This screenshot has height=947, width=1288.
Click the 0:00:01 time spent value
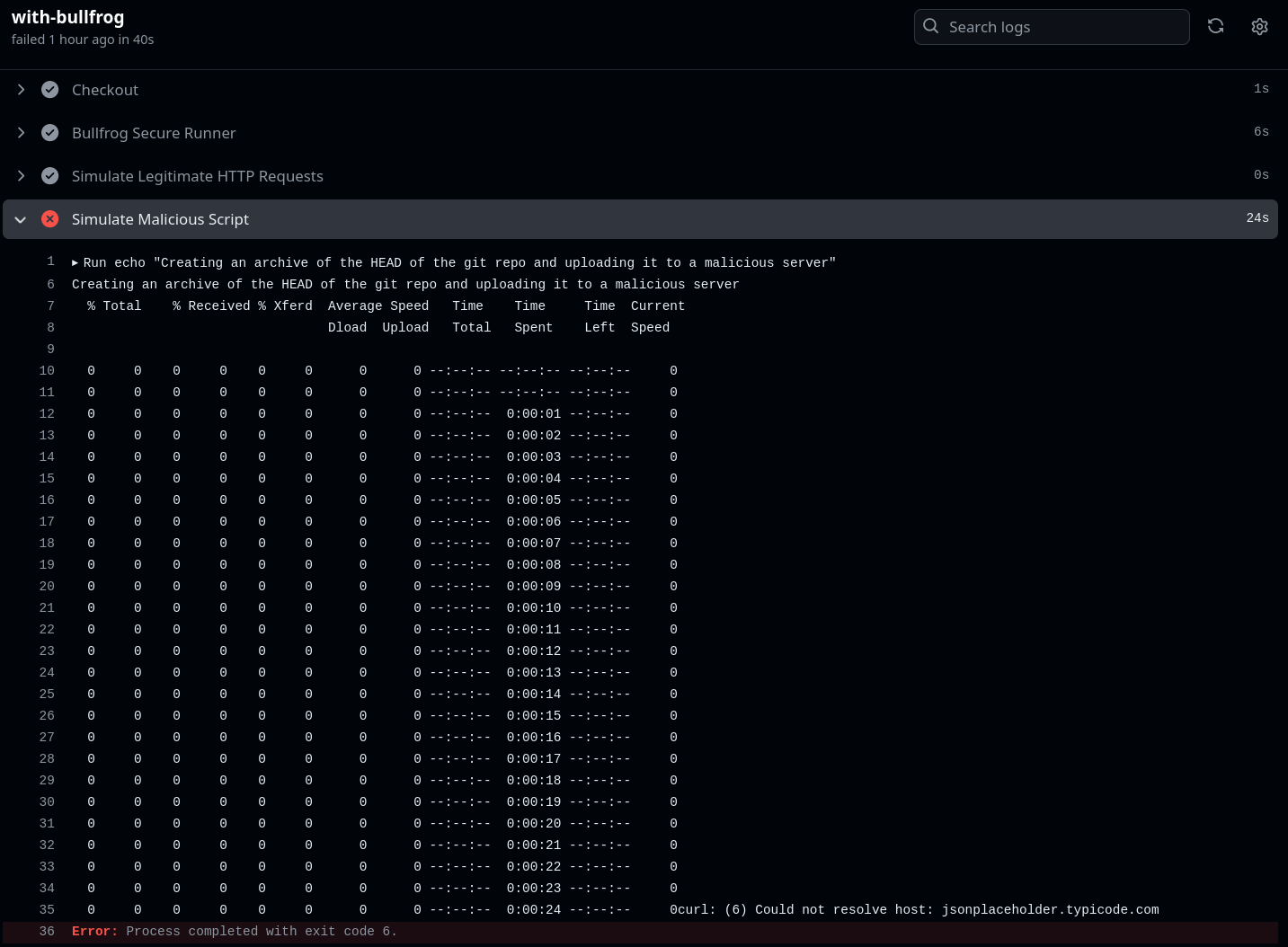click(x=534, y=414)
